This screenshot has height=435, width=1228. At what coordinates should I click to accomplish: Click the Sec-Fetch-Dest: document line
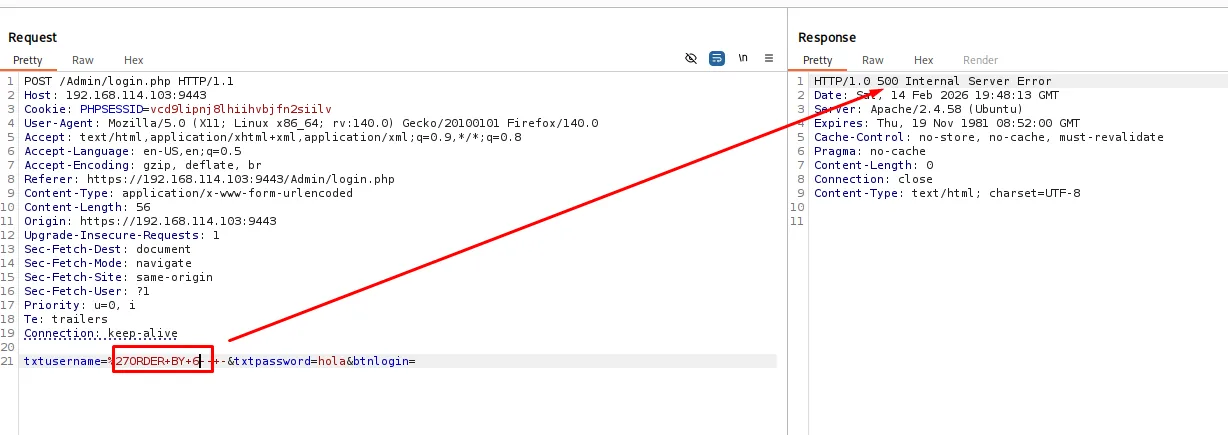click(x=108, y=249)
